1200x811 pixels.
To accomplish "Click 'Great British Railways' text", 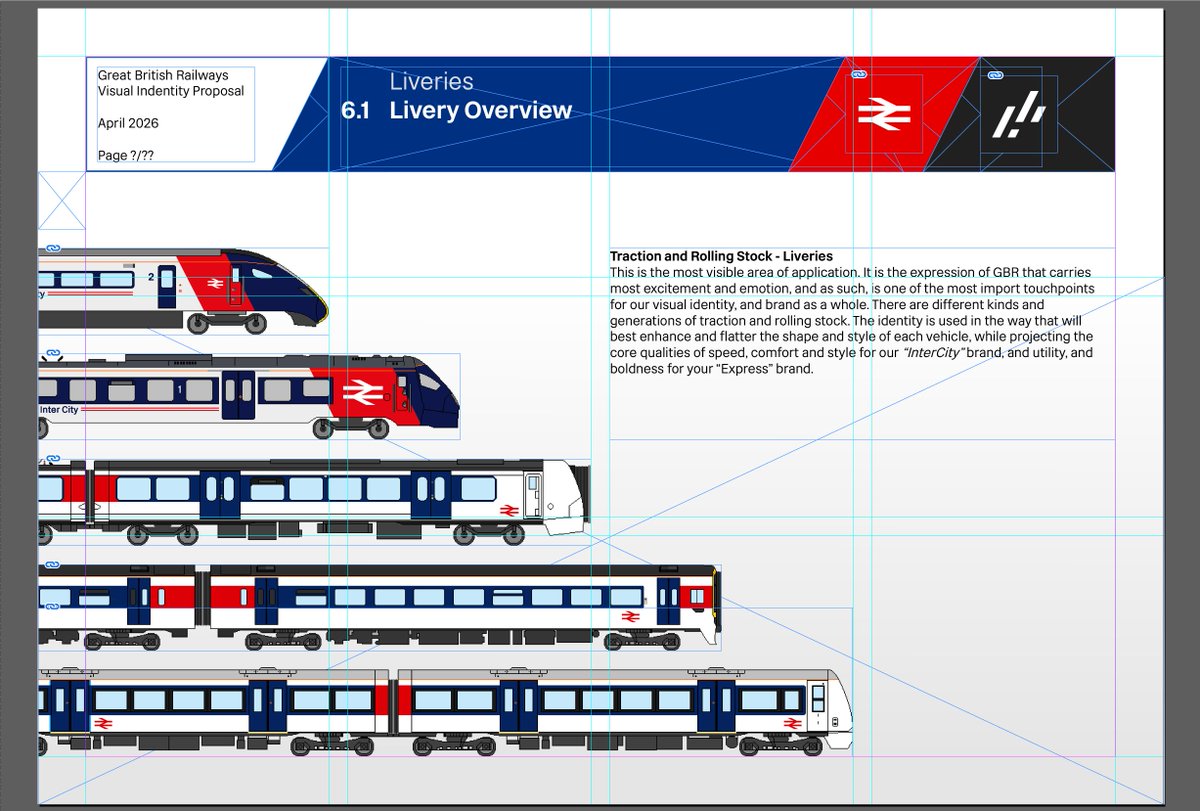I will (163, 75).
